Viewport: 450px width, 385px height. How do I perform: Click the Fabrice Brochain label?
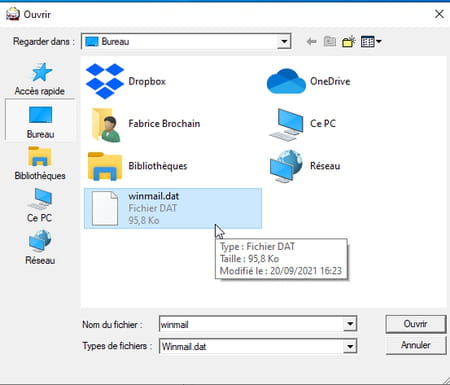pyautogui.click(x=164, y=124)
